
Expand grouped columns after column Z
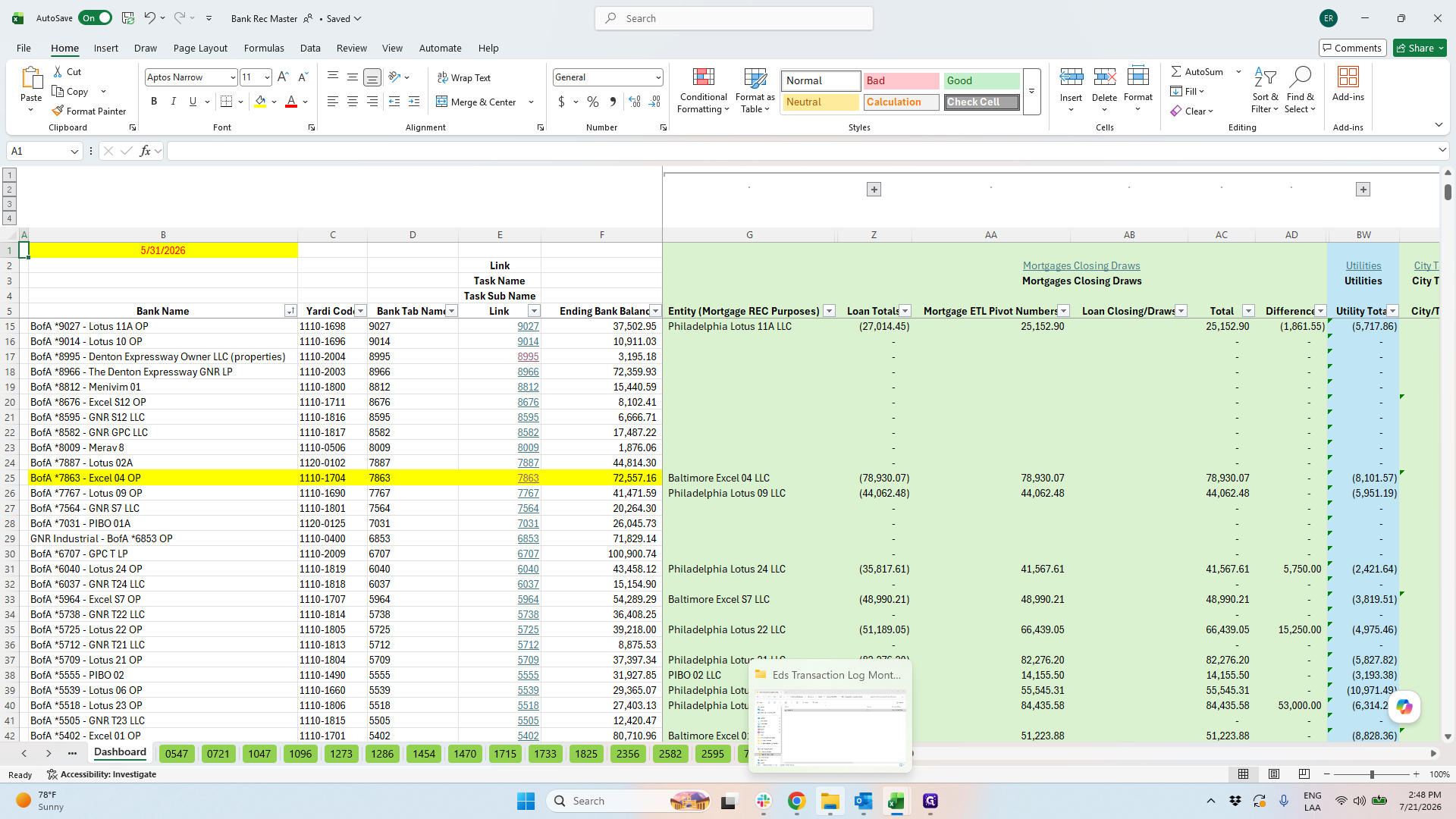pos(874,190)
